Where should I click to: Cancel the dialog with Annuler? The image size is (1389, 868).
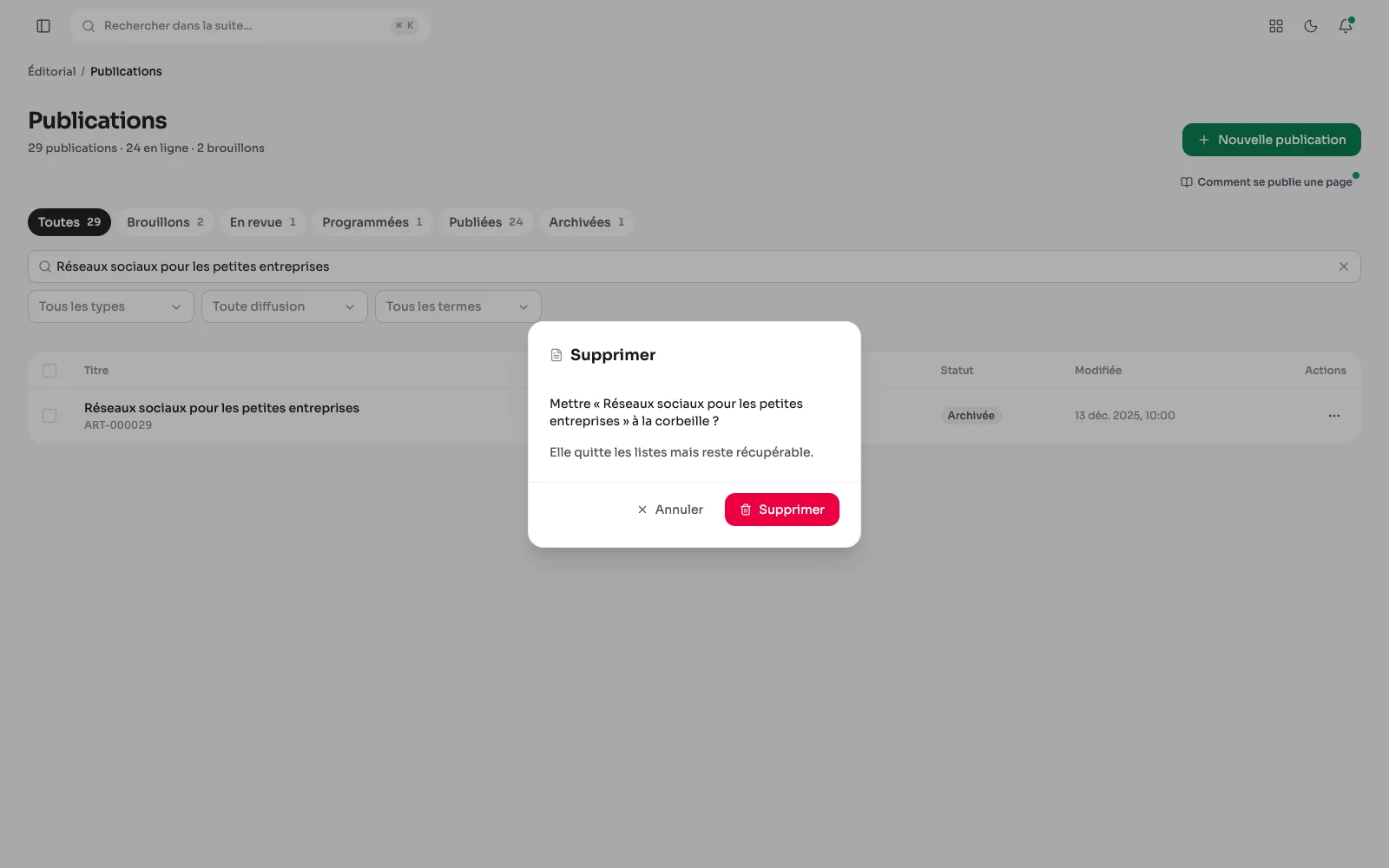pos(670,510)
